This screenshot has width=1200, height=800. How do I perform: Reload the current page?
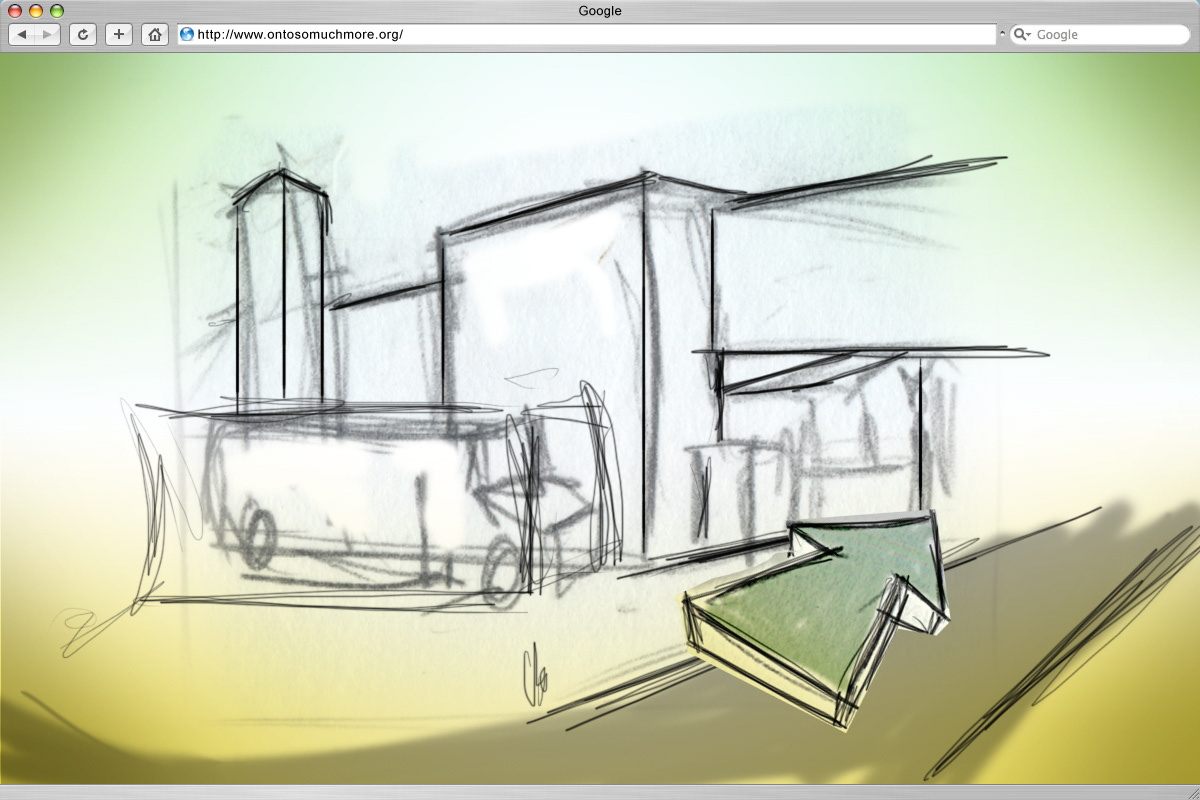tap(83, 35)
